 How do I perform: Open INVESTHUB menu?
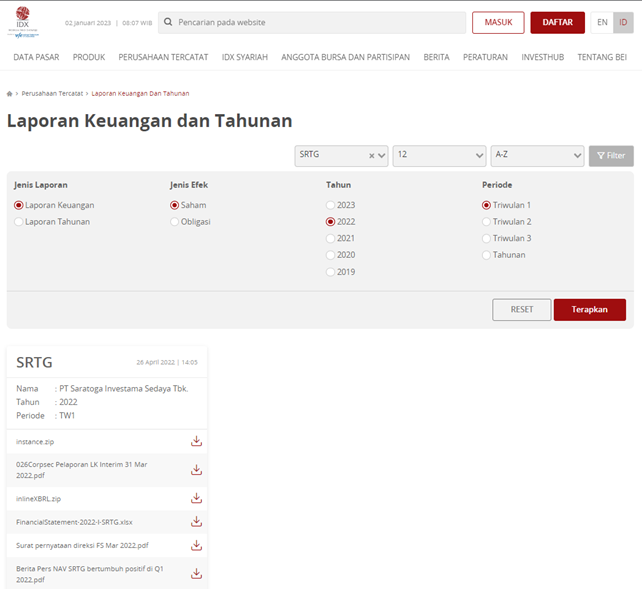pos(543,57)
